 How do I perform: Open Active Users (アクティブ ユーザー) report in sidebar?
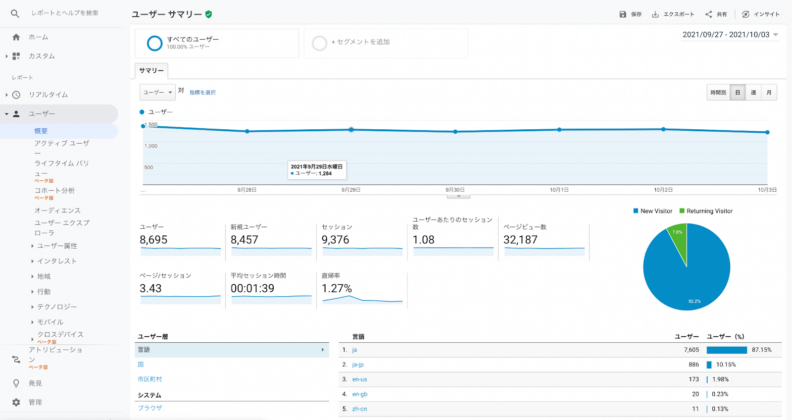[x=61, y=143]
